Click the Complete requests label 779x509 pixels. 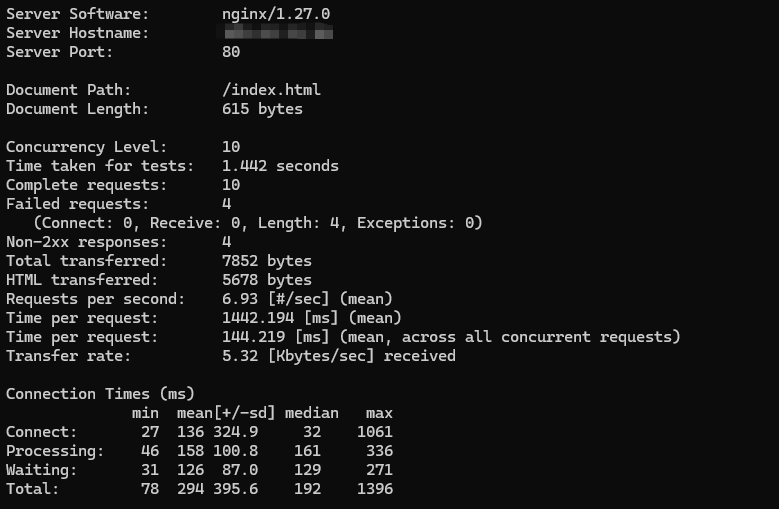pos(86,185)
